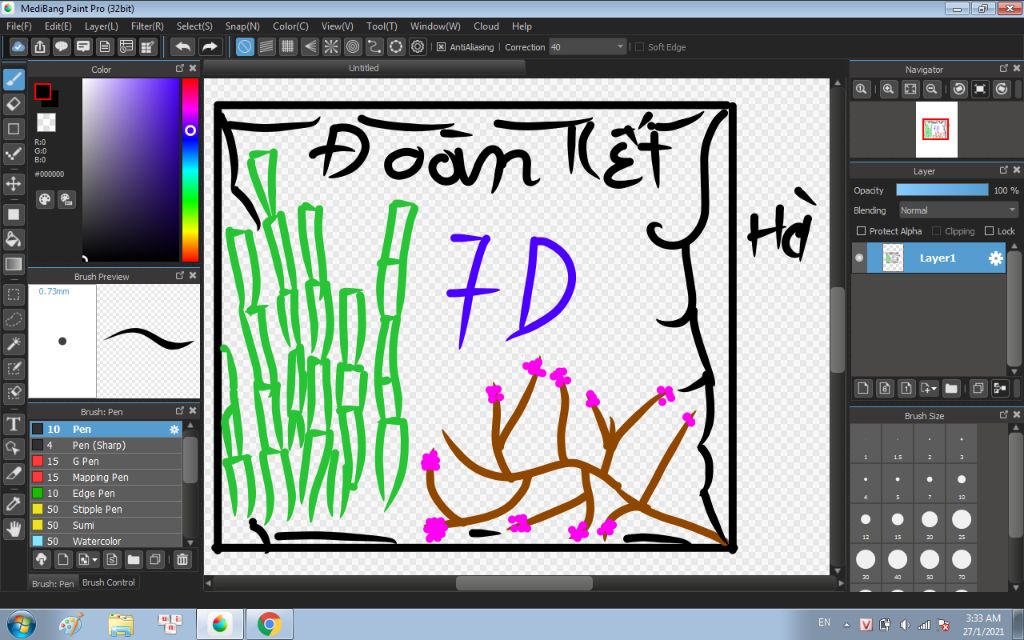Click the Navigator canvas thumbnail
1024x640 pixels.
(x=936, y=129)
